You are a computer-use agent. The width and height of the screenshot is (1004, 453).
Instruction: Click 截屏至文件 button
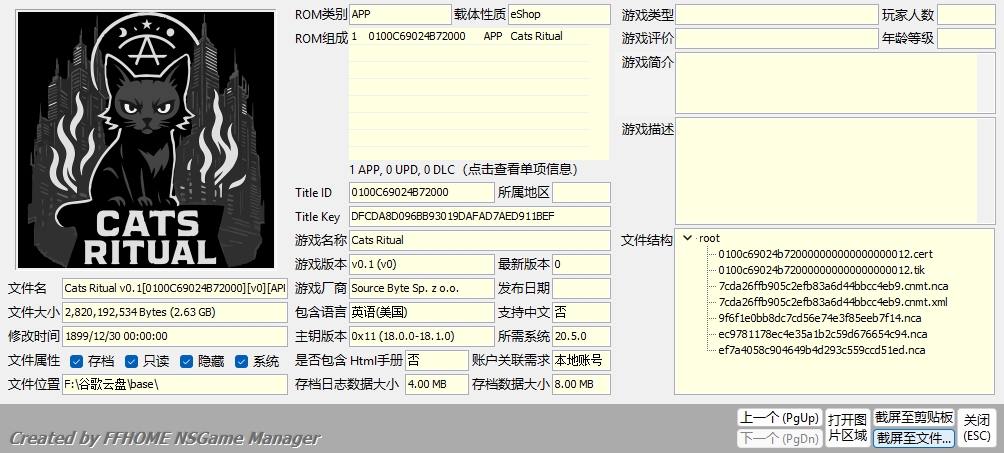(913, 437)
